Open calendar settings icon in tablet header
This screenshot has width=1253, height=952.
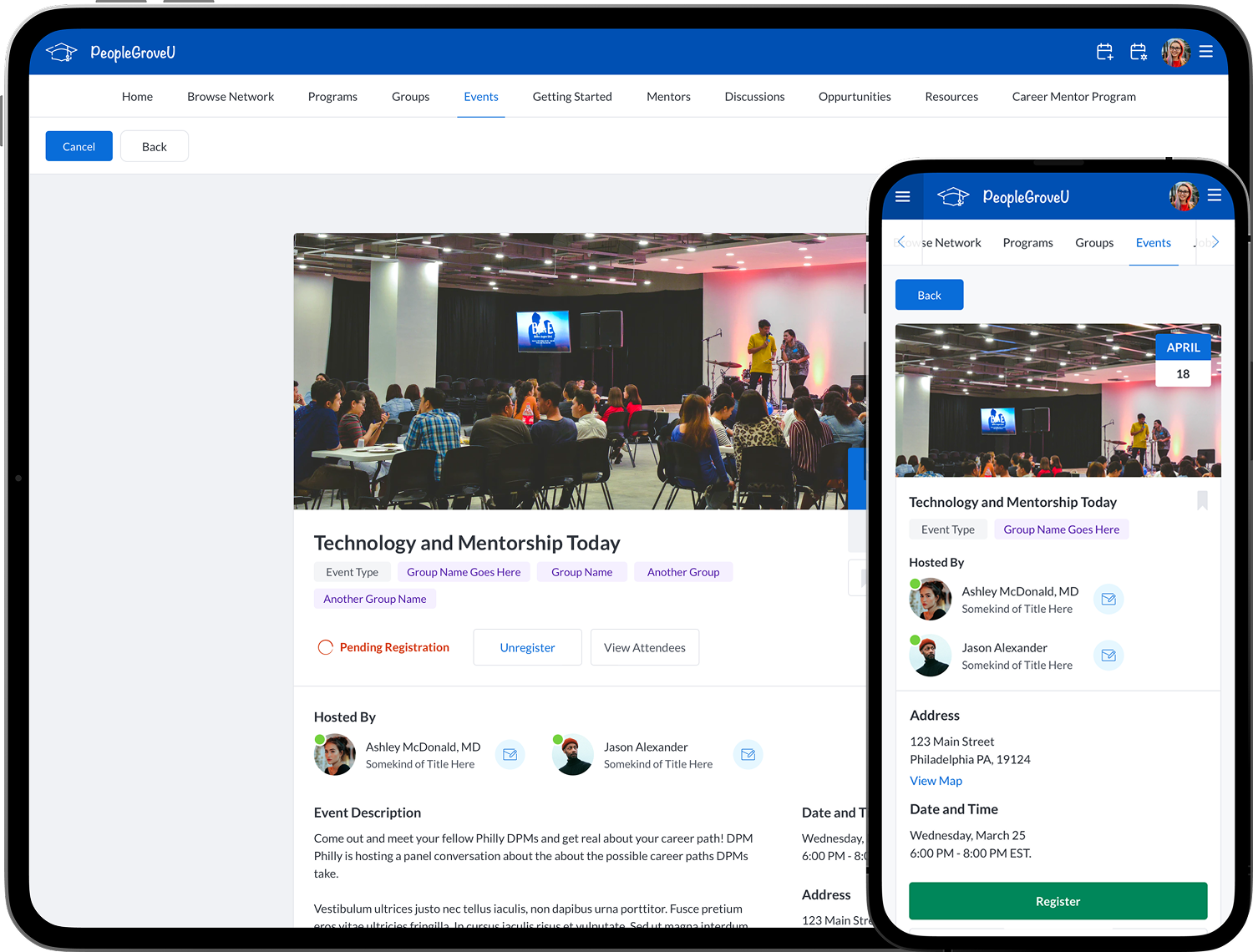click(1138, 53)
